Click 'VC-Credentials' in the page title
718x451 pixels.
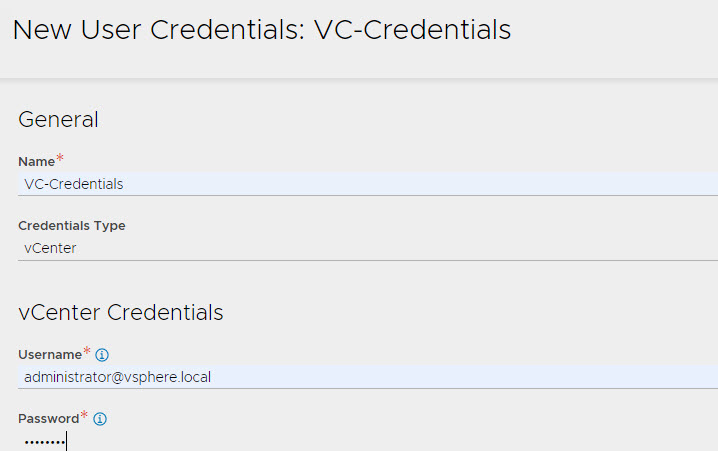pyautogui.click(x=412, y=30)
